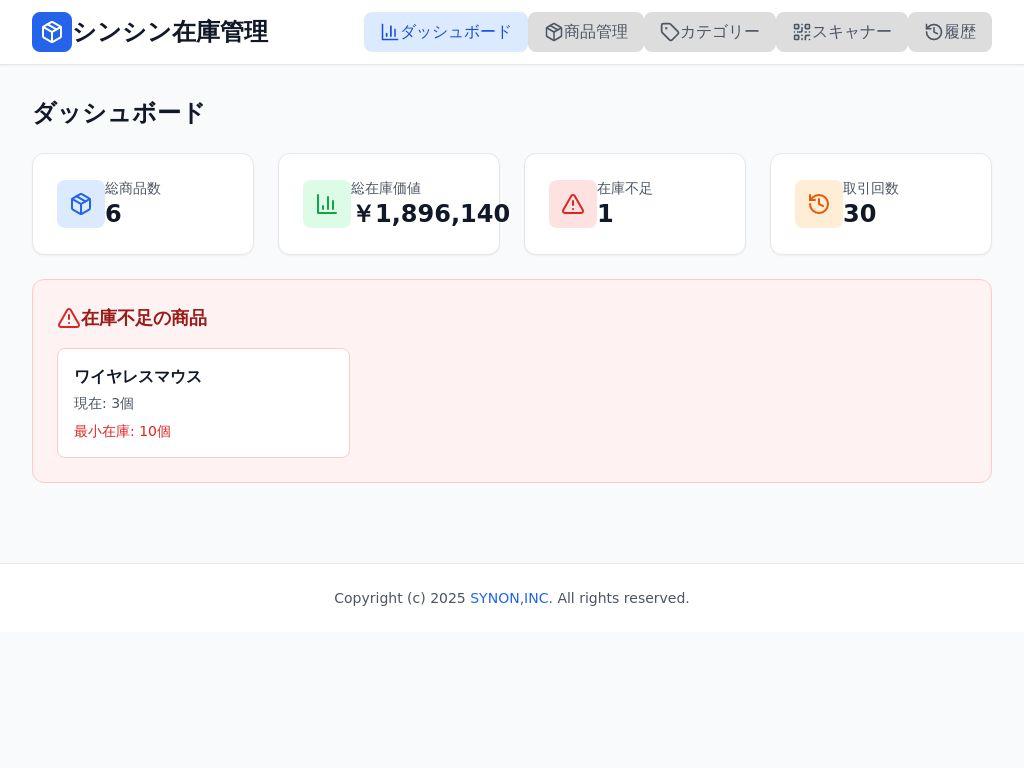The height and width of the screenshot is (768, 1024).
Task: Click the 取引回数 count of 30
Action: coord(859,214)
